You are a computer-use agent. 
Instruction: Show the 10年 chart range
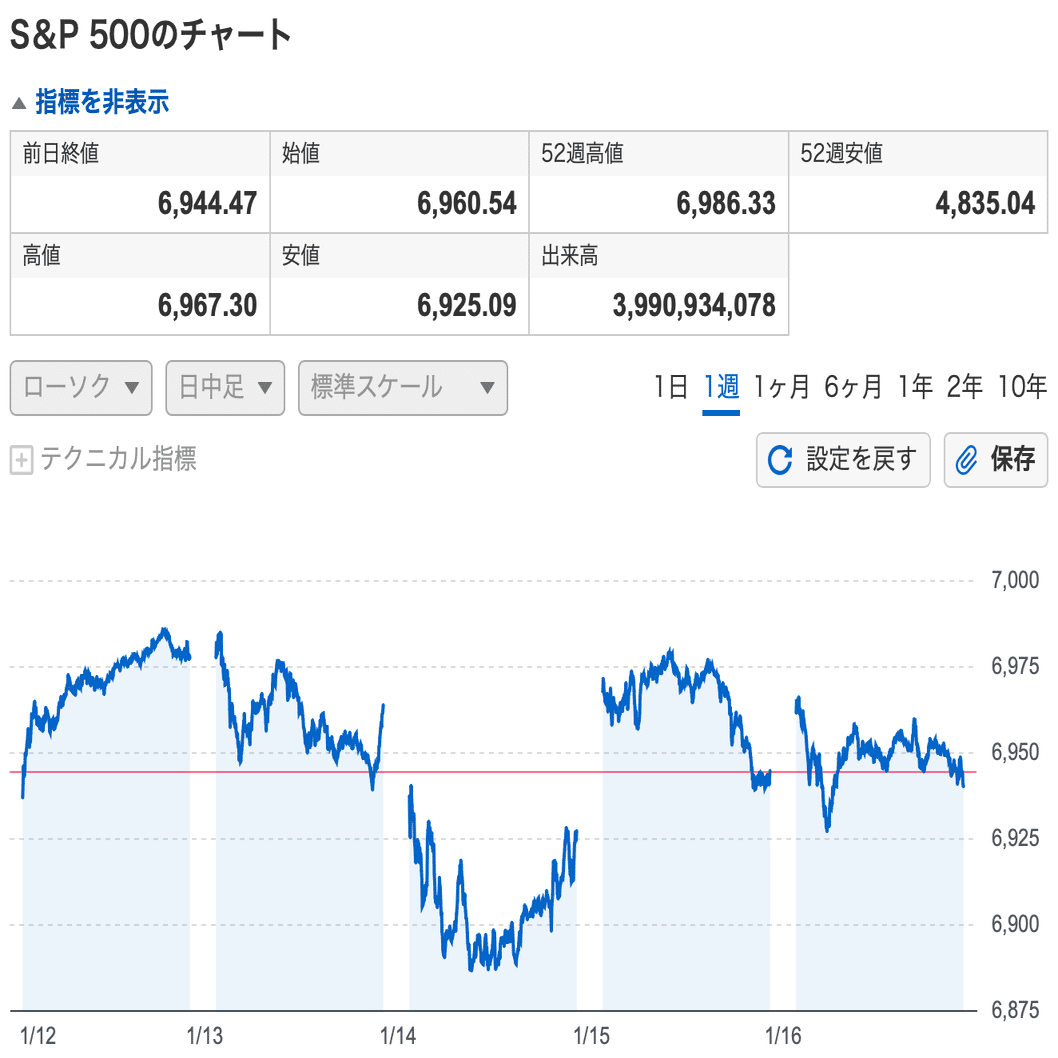click(1022, 387)
